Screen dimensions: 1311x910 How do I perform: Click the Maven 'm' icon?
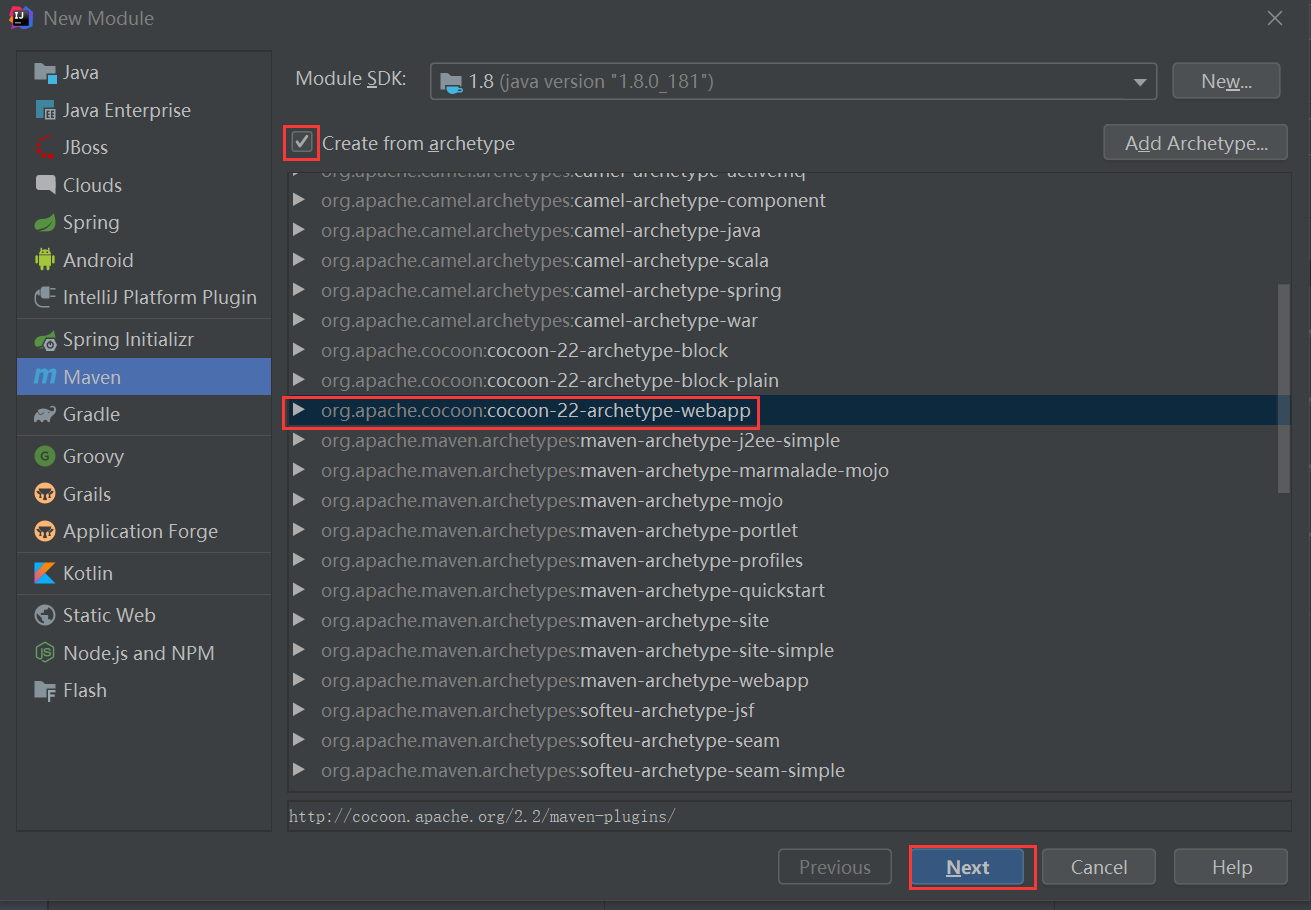(x=45, y=377)
